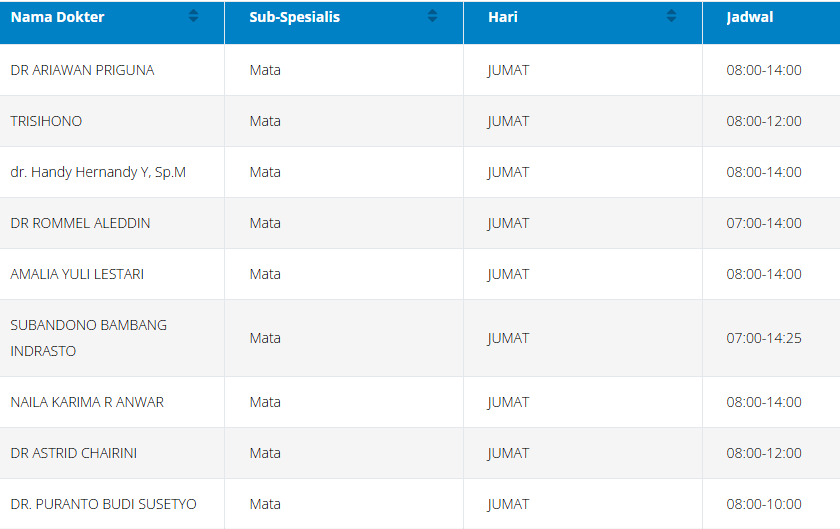Click the Nama Dokter header text
Viewport: 840px width, 529px height.
coord(57,17)
